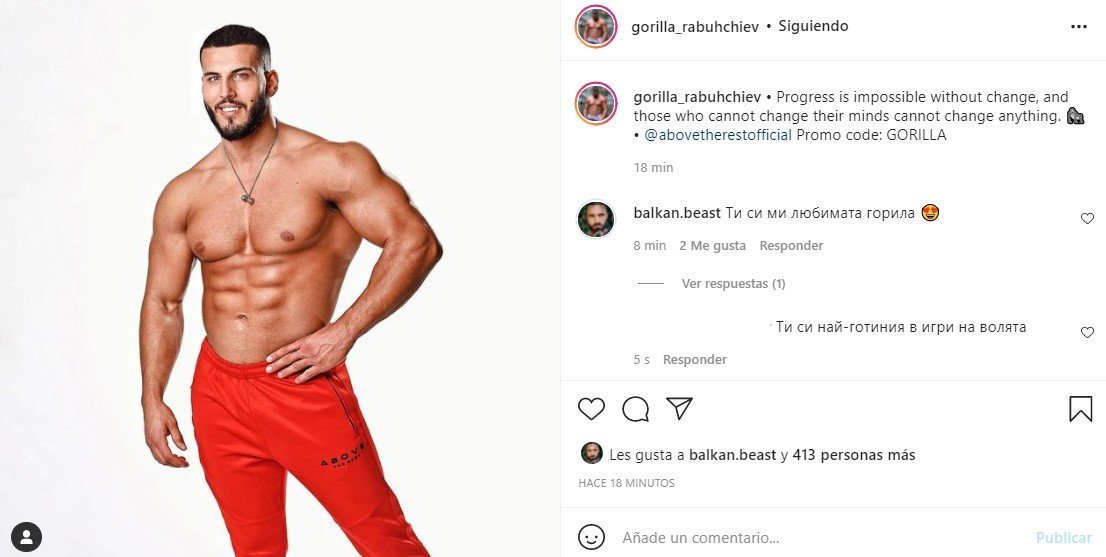
Task: Open the comment bubble icon
Action: point(635,409)
